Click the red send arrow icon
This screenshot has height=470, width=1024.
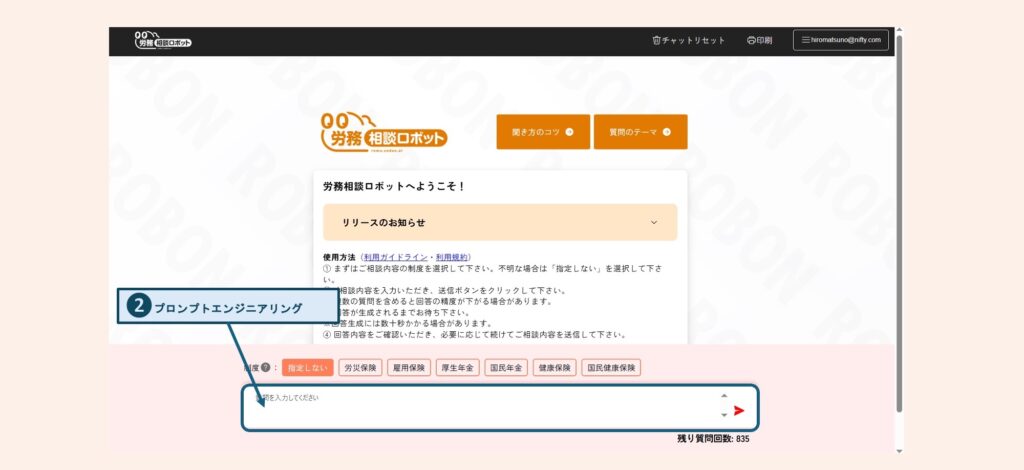739,411
